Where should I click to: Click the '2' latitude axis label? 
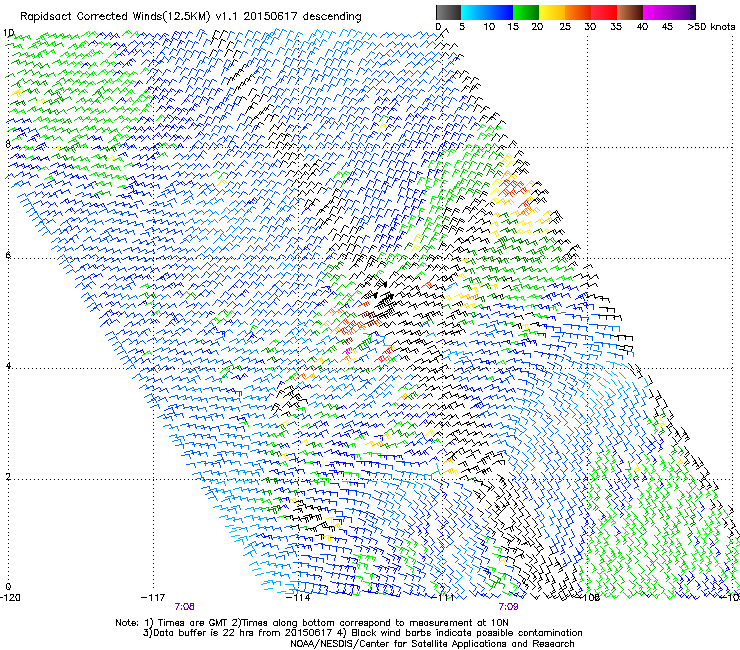click(x=8, y=477)
